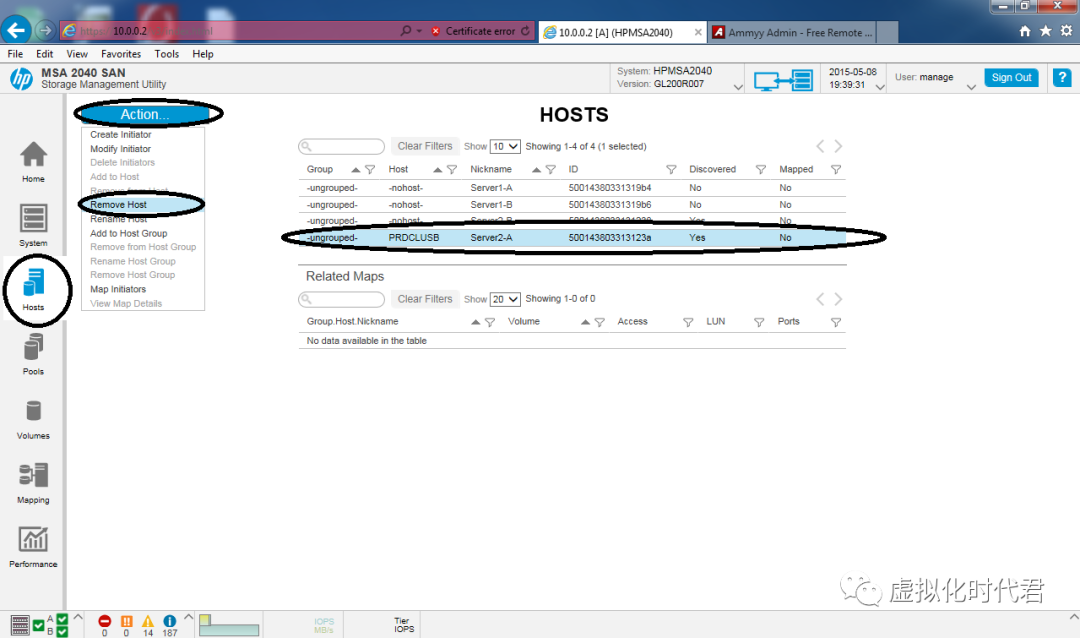The height and width of the screenshot is (638, 1080).
Task: Filter the Host column funnel icon
Action: point(452,169)
